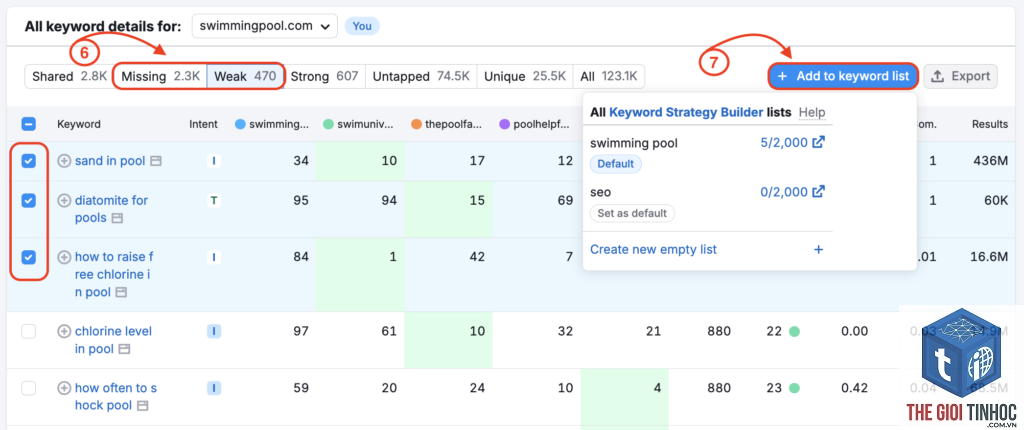Check the chlorine level in pool checkbox
The image size is (1024, 430).
coord(29,331)
